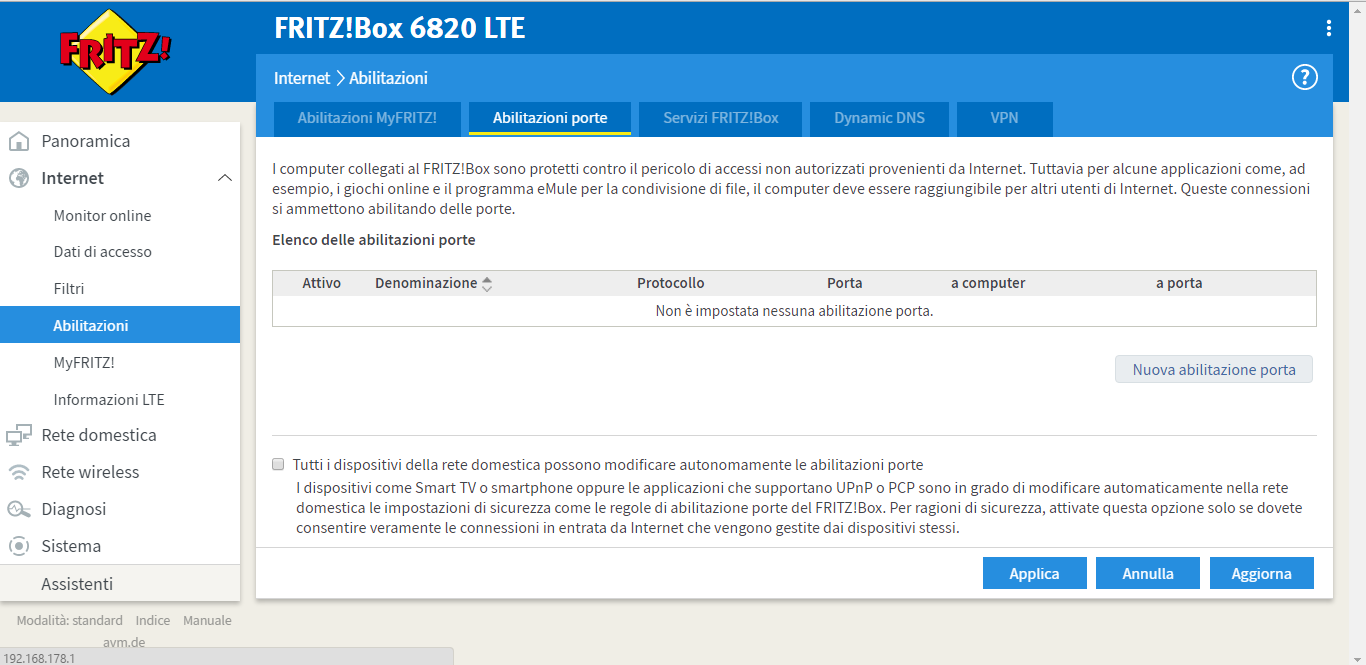This screenshot has width=1366, height=665.
Task: Open the Dynamic DNS tab
Action: click(879, 118)
